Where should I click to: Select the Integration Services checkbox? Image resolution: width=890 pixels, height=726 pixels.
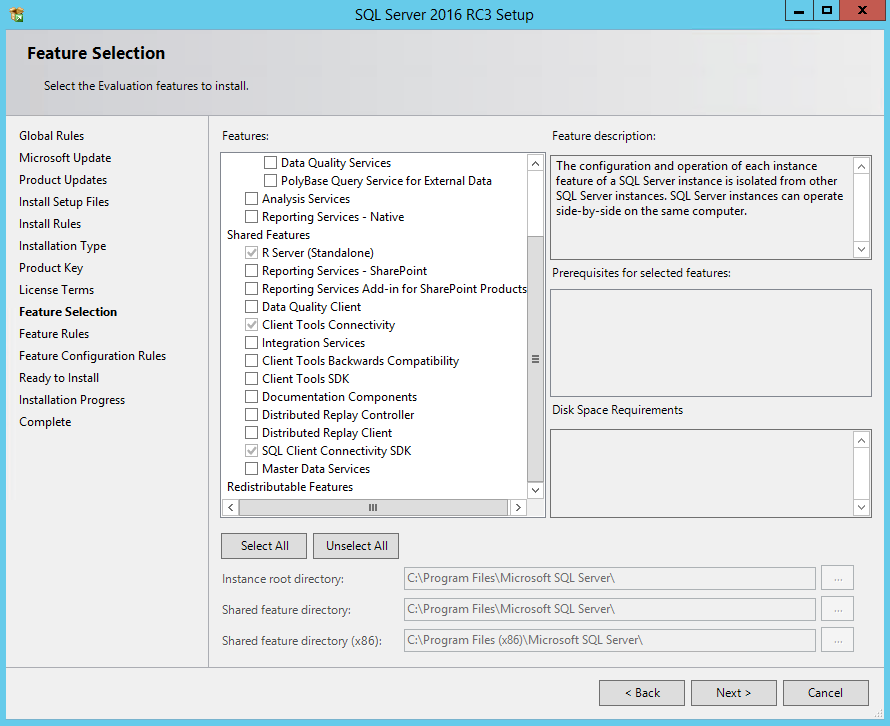(x=251, y=343)
